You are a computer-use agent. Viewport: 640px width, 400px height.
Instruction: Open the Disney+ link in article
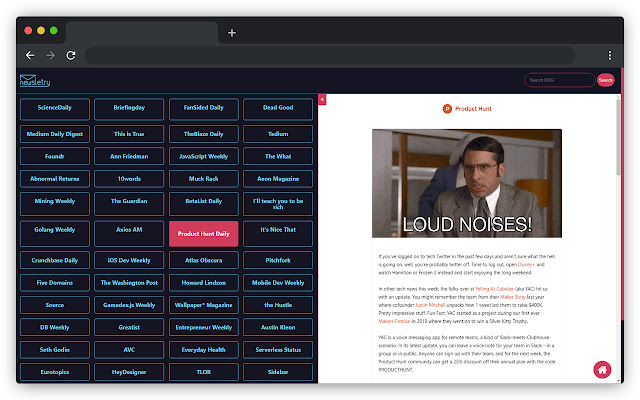(526, 264)
